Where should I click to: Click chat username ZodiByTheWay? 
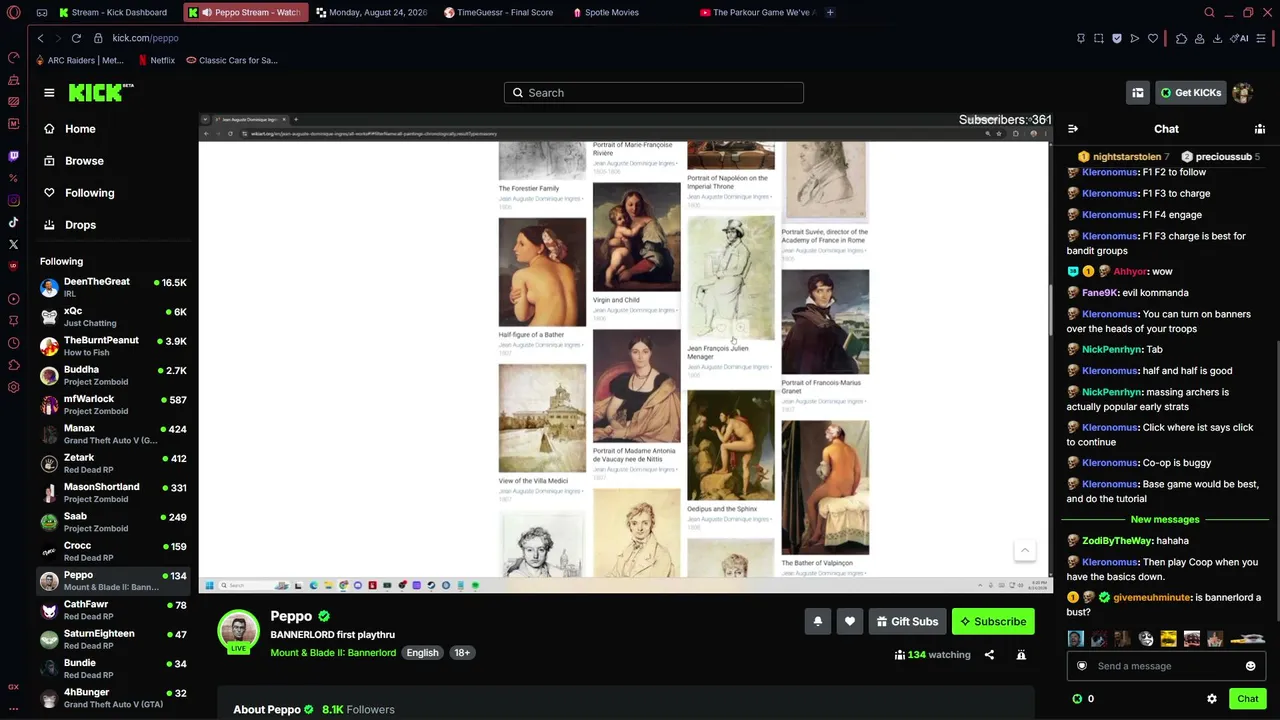(1117, 541)
